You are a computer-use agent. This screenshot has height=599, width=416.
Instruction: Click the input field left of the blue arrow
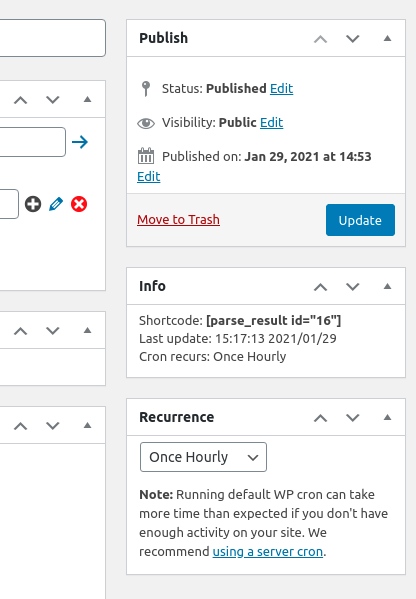(x=33, y=142)
